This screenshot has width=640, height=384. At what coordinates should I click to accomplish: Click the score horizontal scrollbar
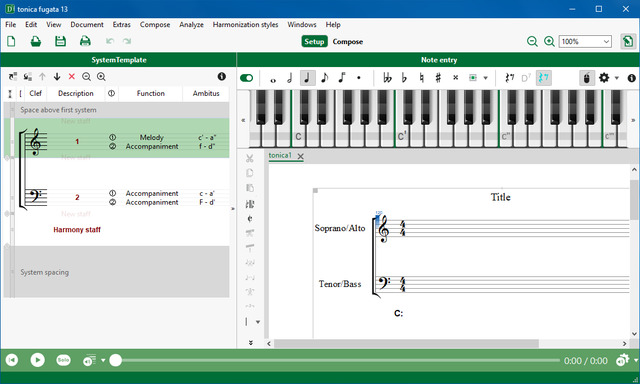pos(406,344)
